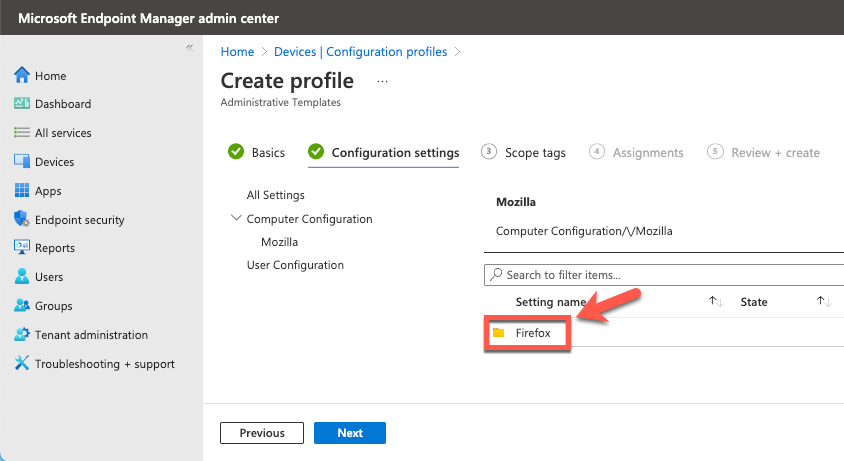Collapse the Computer Configuration tree node
This screenshot has height=461, width=844.
[x=236, y=218]
